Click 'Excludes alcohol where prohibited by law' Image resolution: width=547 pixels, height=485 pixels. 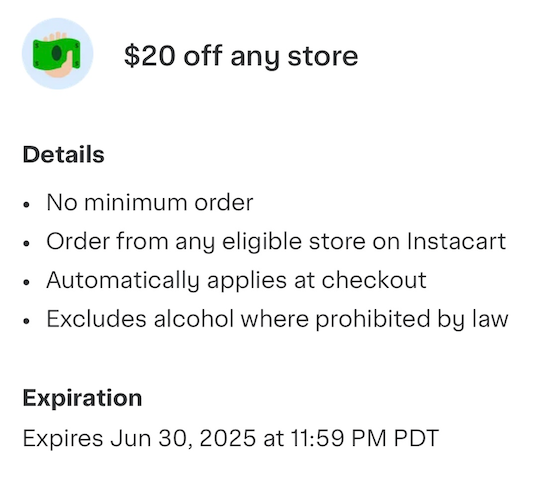[x=277, y=320]
